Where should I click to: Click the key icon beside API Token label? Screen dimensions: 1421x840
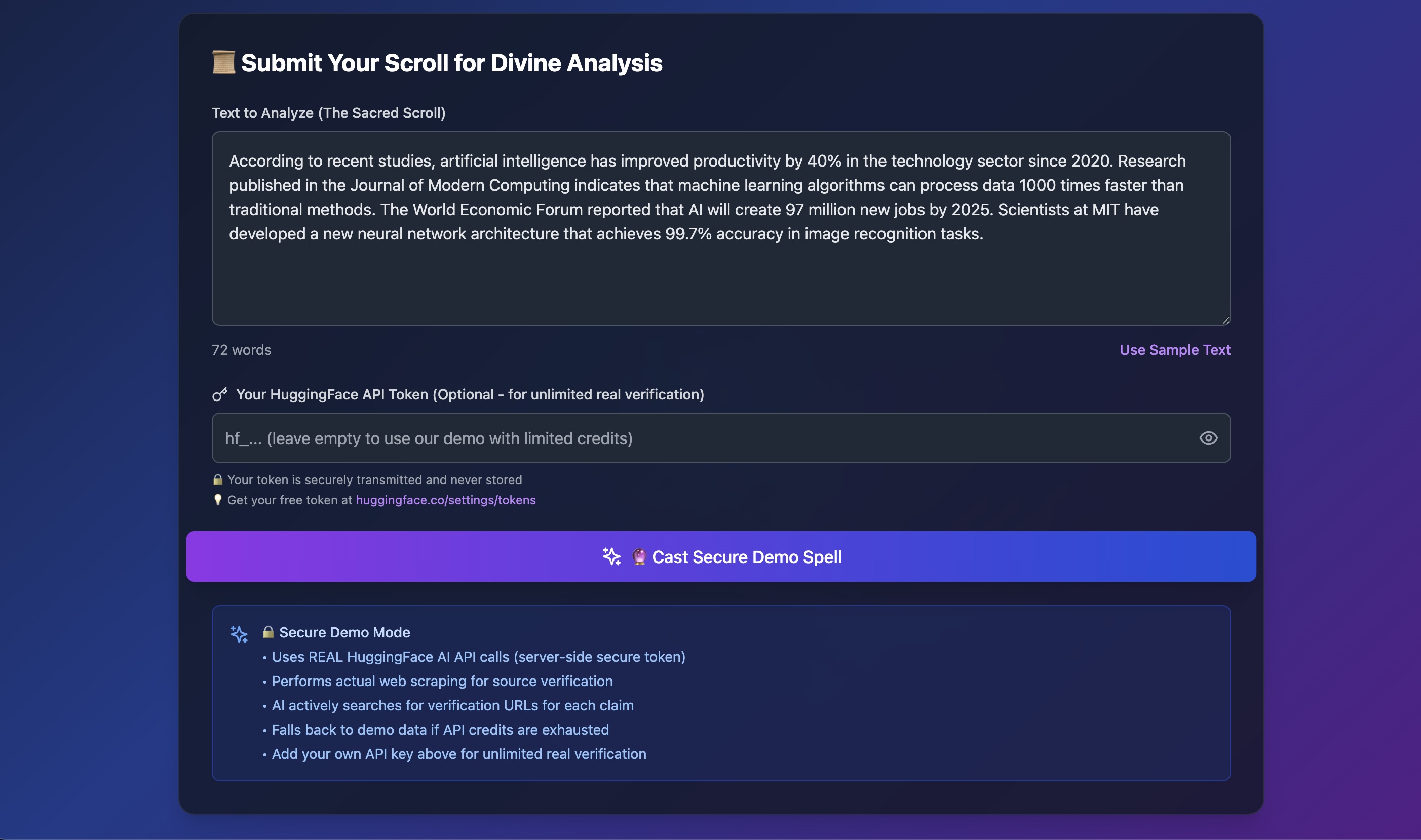tap(220, 394)
